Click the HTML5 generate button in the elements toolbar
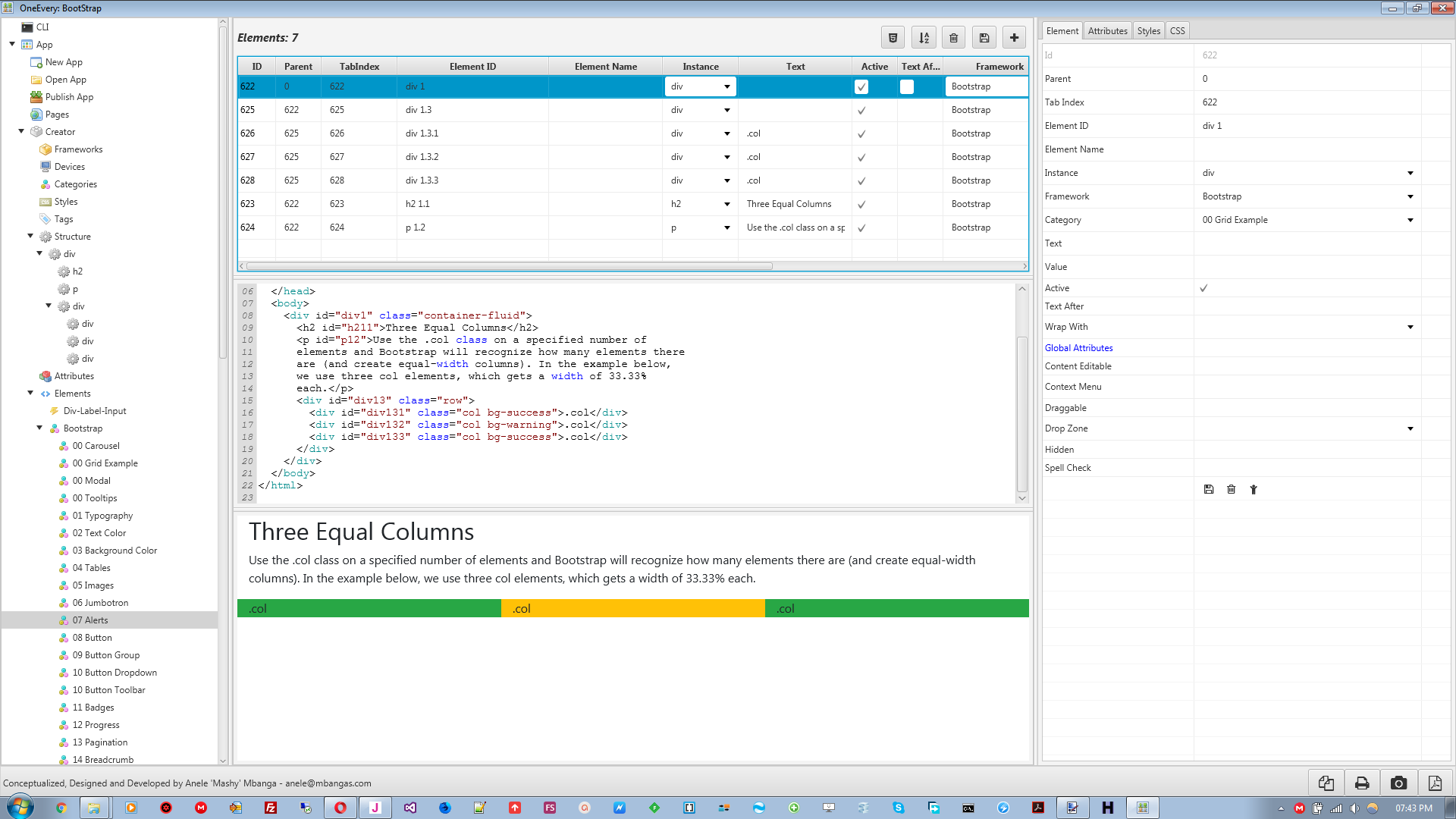Screen dimensions: 1456x819 point(893,38)
